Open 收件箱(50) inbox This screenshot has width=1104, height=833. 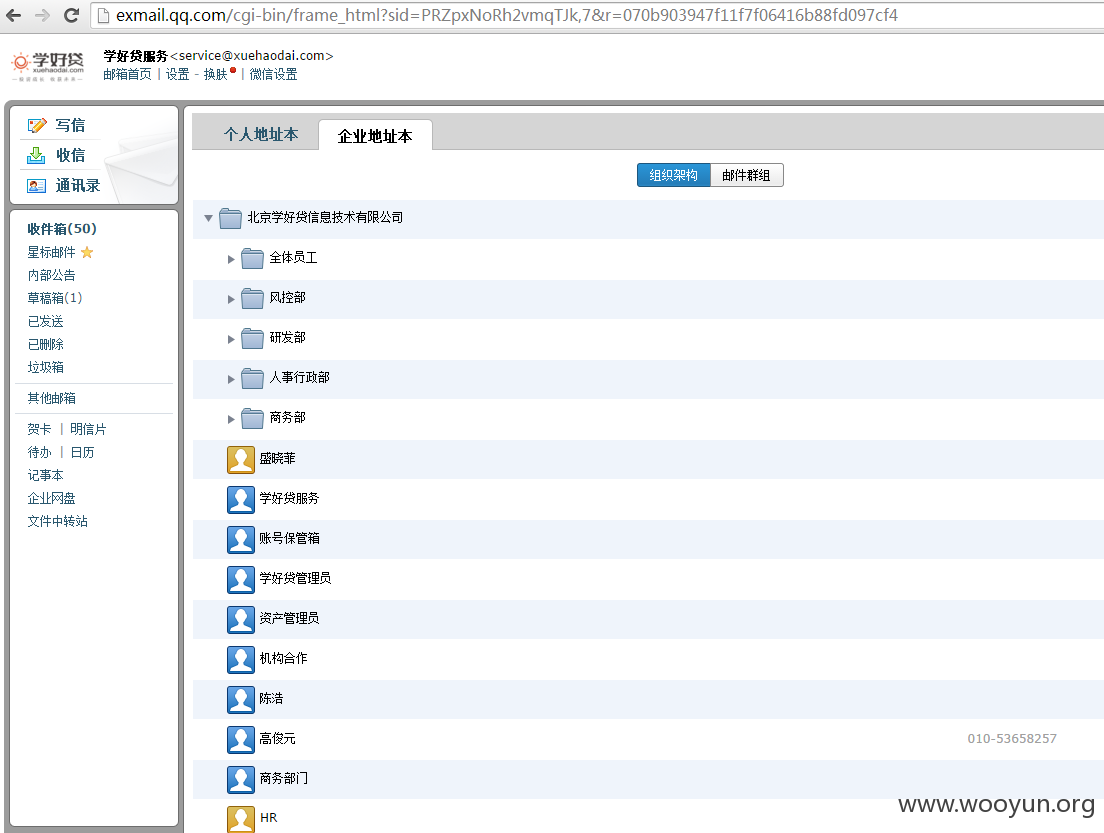coord(62,229)
